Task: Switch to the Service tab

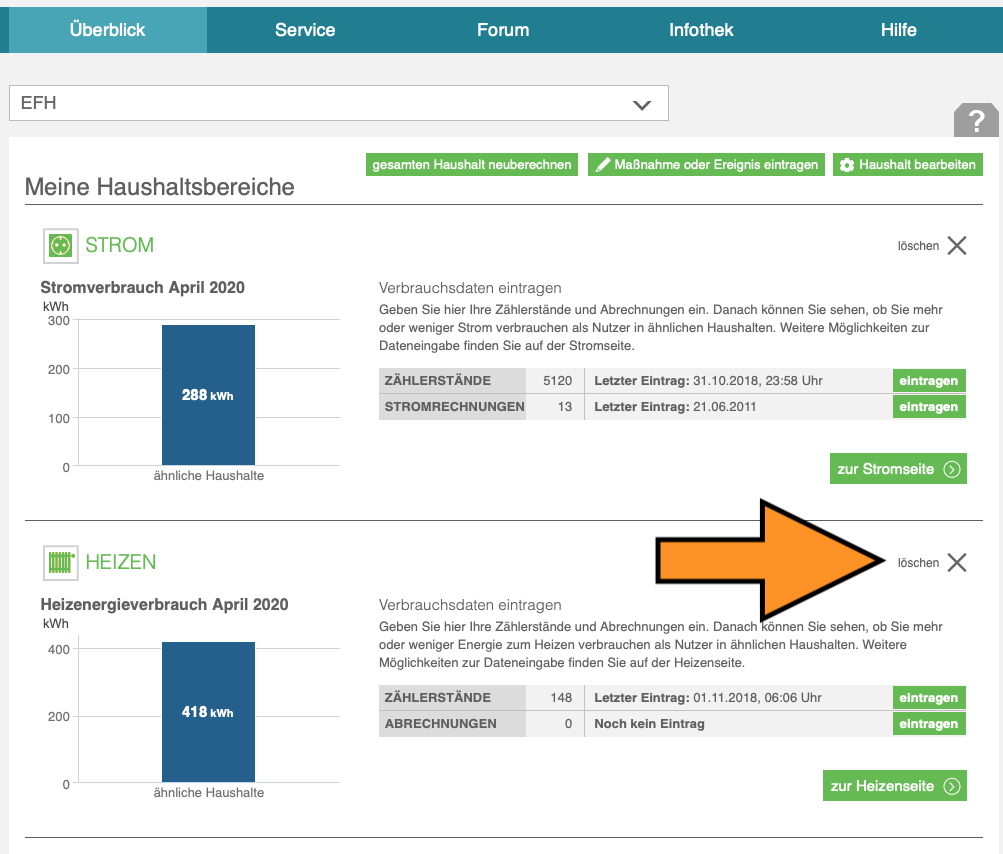Action: tap(305, 30)
